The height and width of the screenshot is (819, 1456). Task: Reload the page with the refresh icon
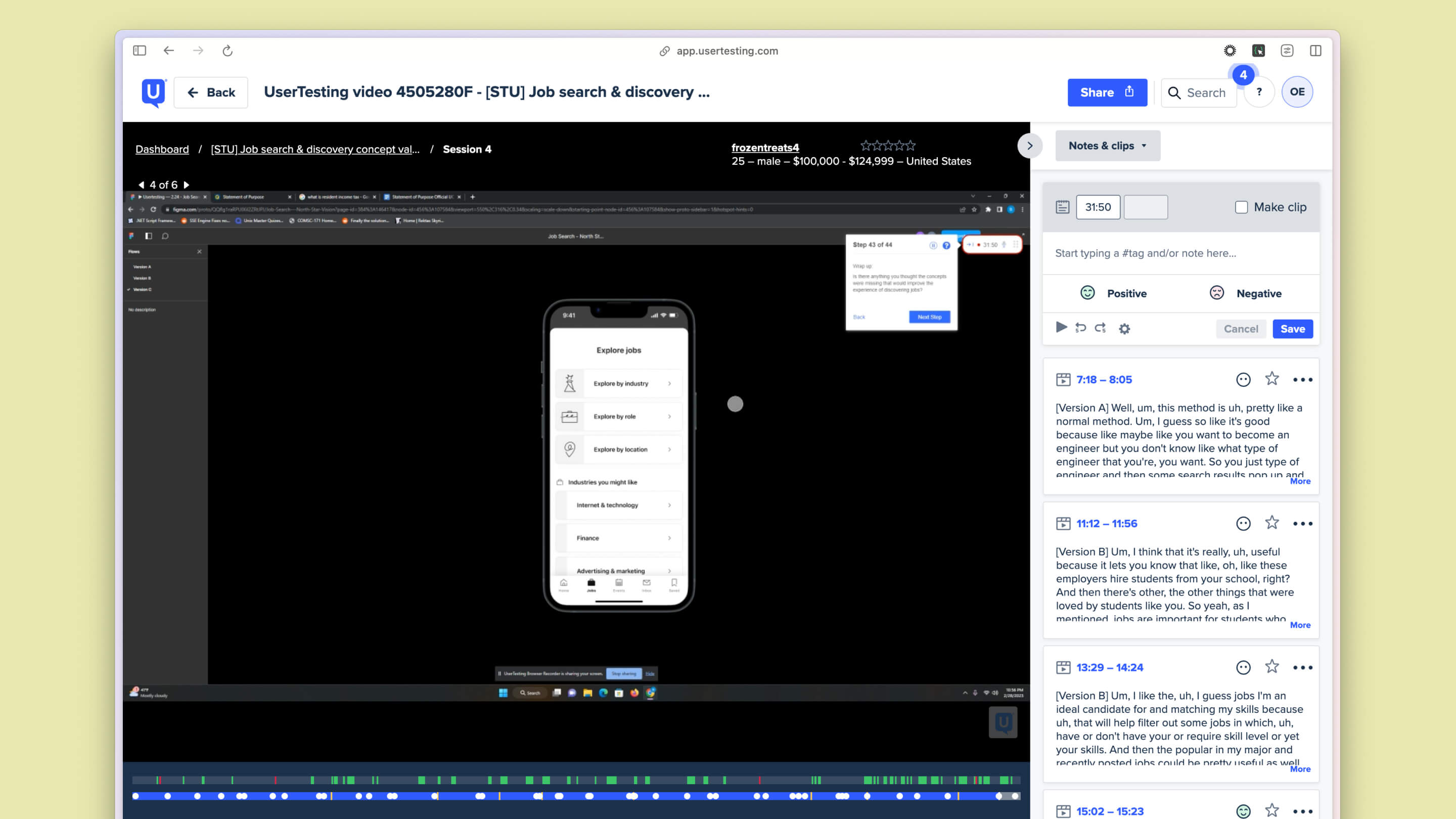click(x=227, y=51)
